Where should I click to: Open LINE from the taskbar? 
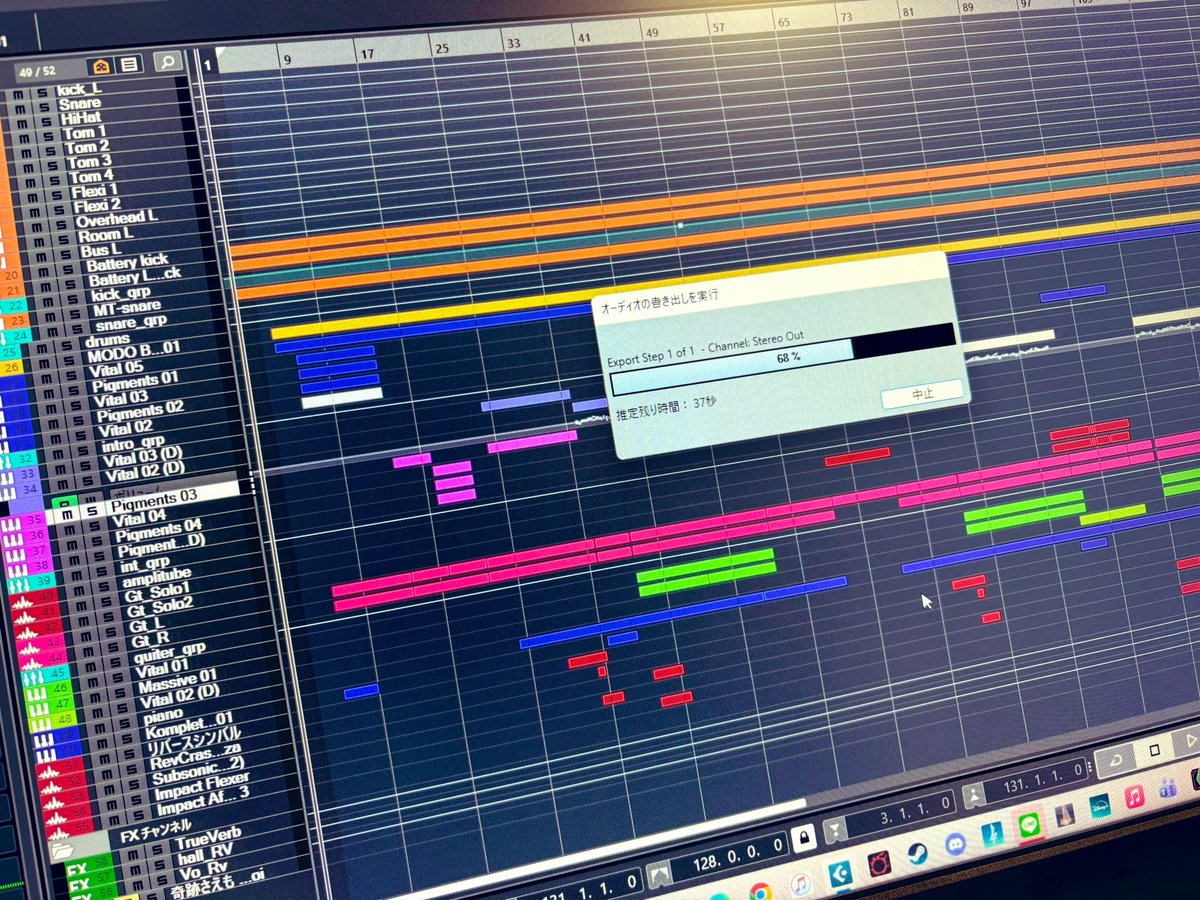[x=1029, y=824]
